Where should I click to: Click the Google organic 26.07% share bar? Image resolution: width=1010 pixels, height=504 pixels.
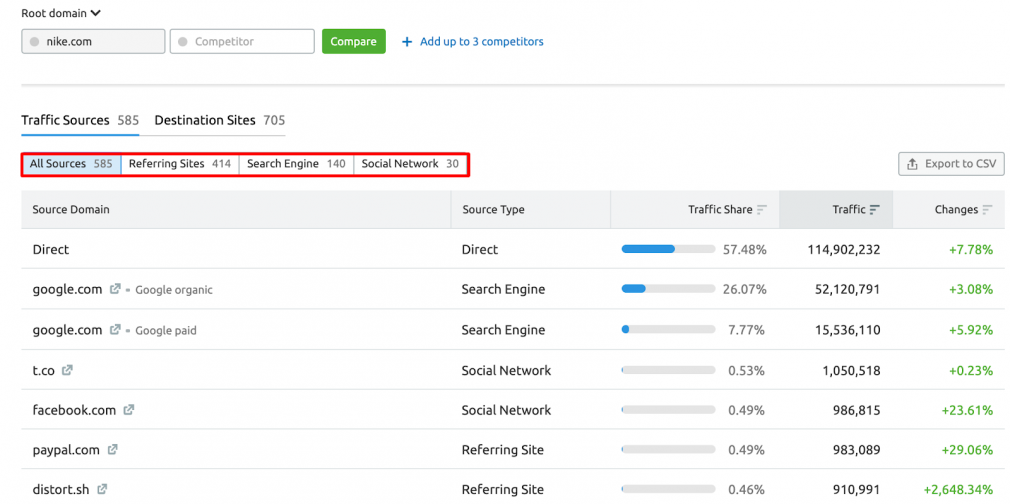click(668, 289)
